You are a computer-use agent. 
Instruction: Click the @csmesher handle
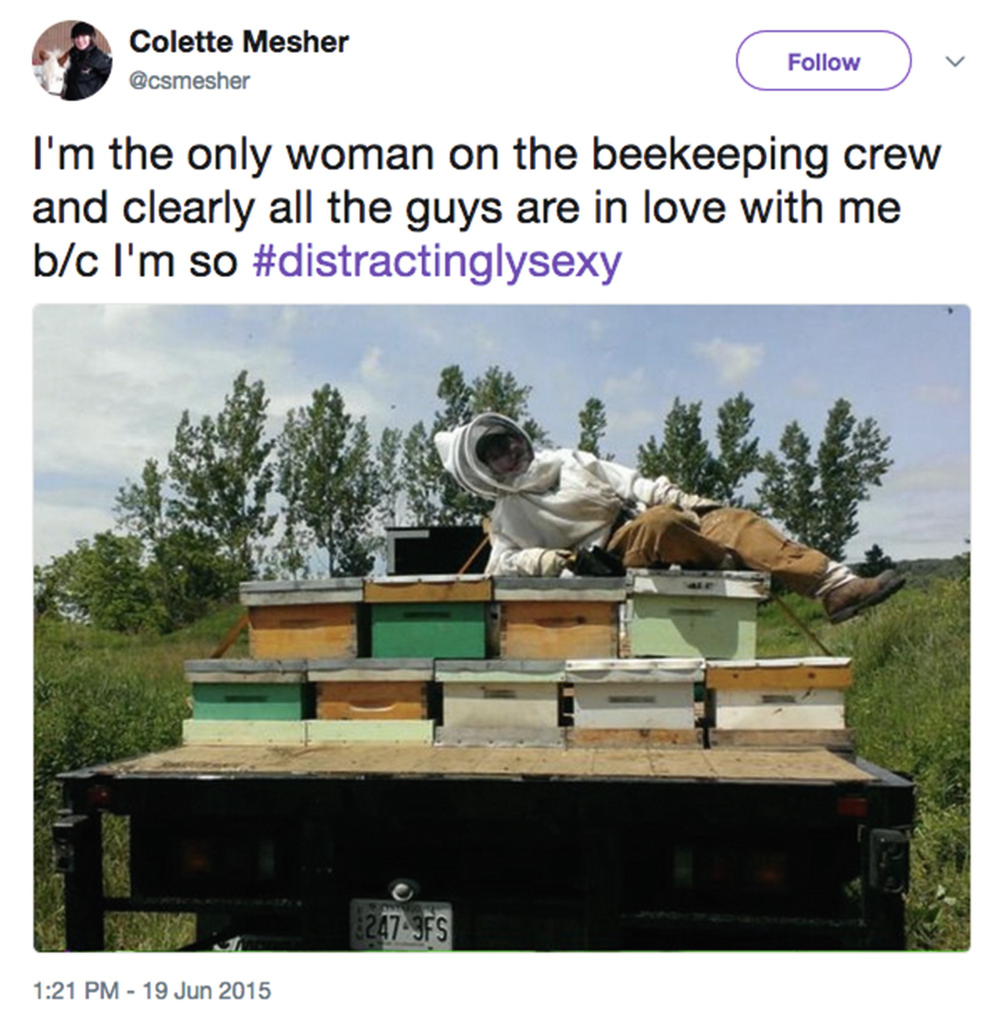(x=189, y=81)
